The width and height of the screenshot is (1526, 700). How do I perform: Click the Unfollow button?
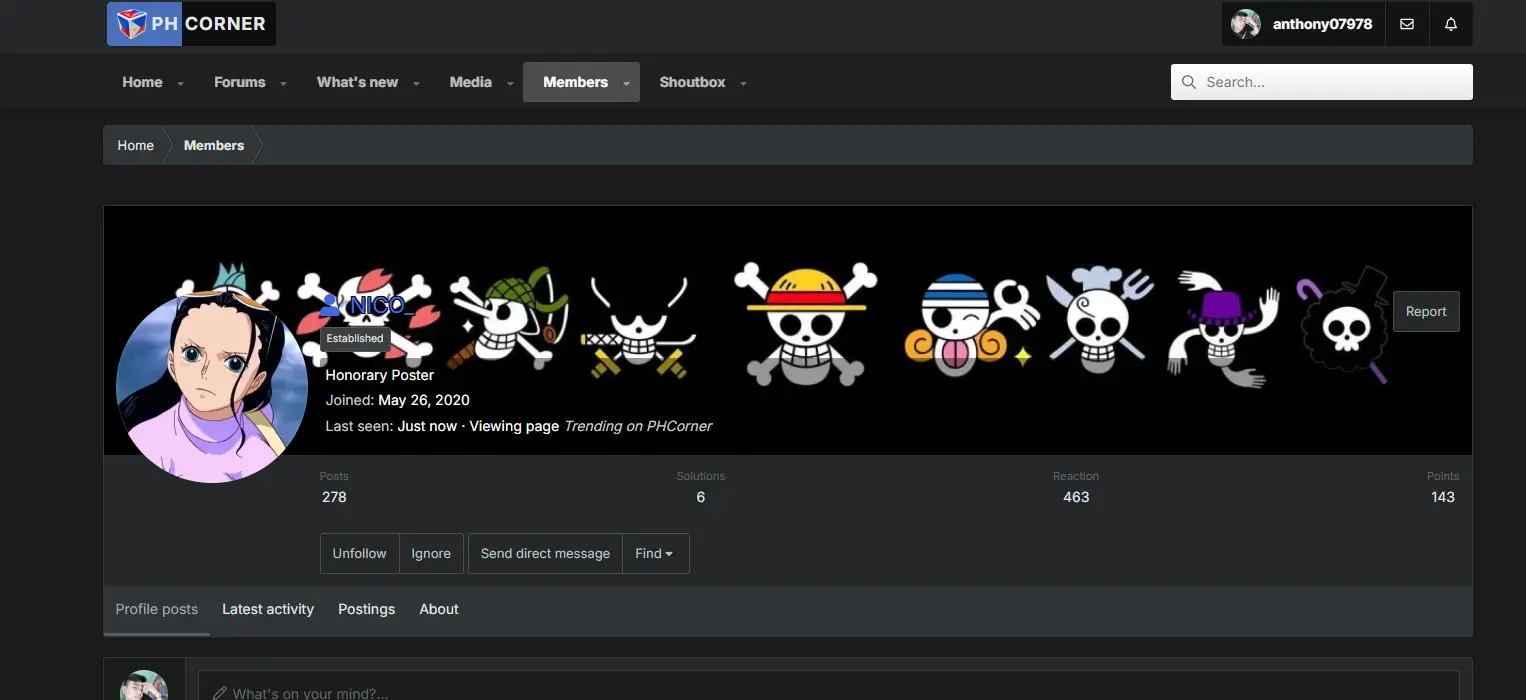coord(359,554)
